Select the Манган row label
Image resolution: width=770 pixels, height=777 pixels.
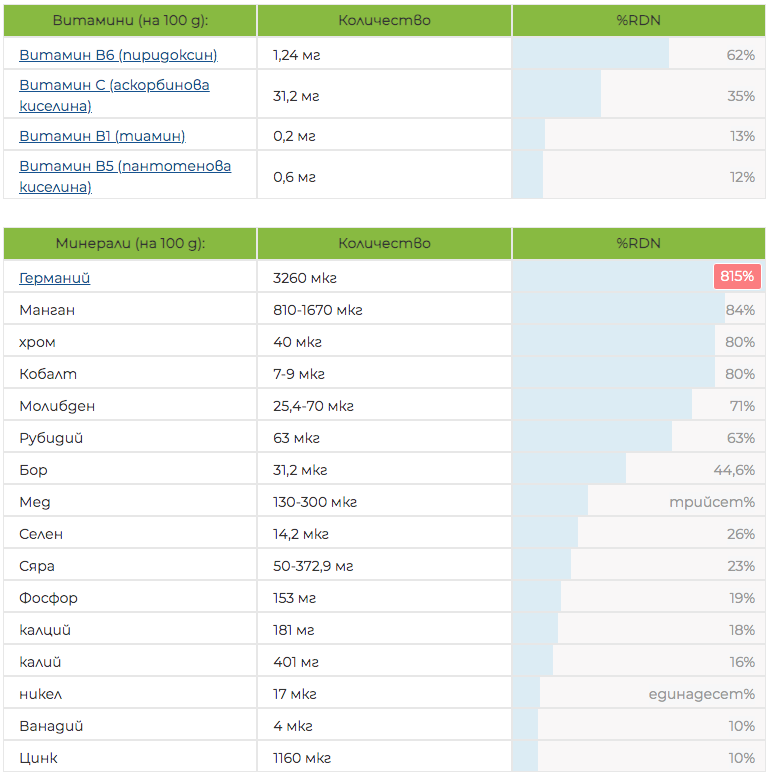click(47, 310)
